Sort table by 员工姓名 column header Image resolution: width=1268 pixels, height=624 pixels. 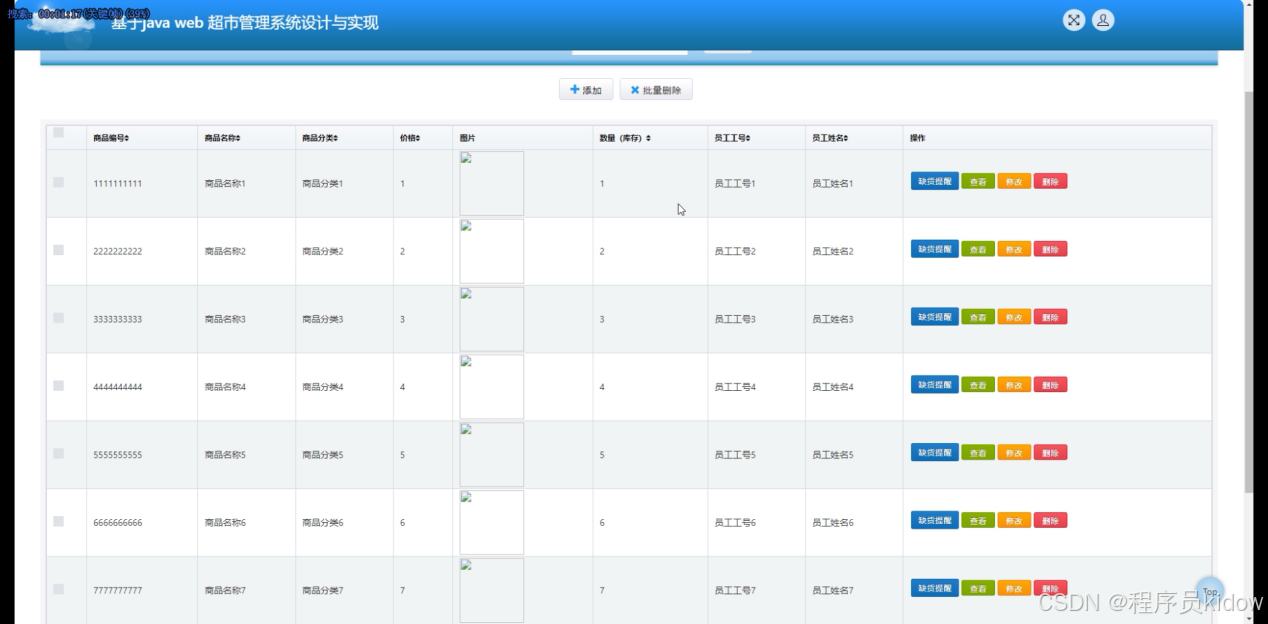pos(830,138)
